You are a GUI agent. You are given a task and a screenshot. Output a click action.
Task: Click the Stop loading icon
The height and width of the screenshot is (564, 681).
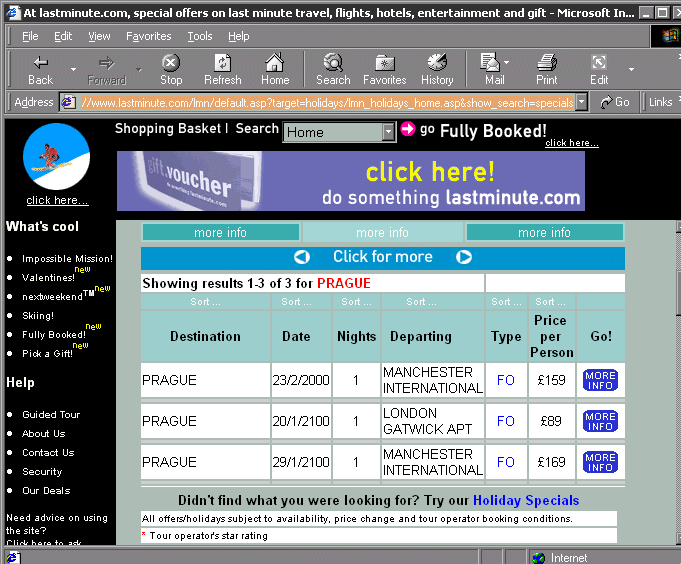171,63
